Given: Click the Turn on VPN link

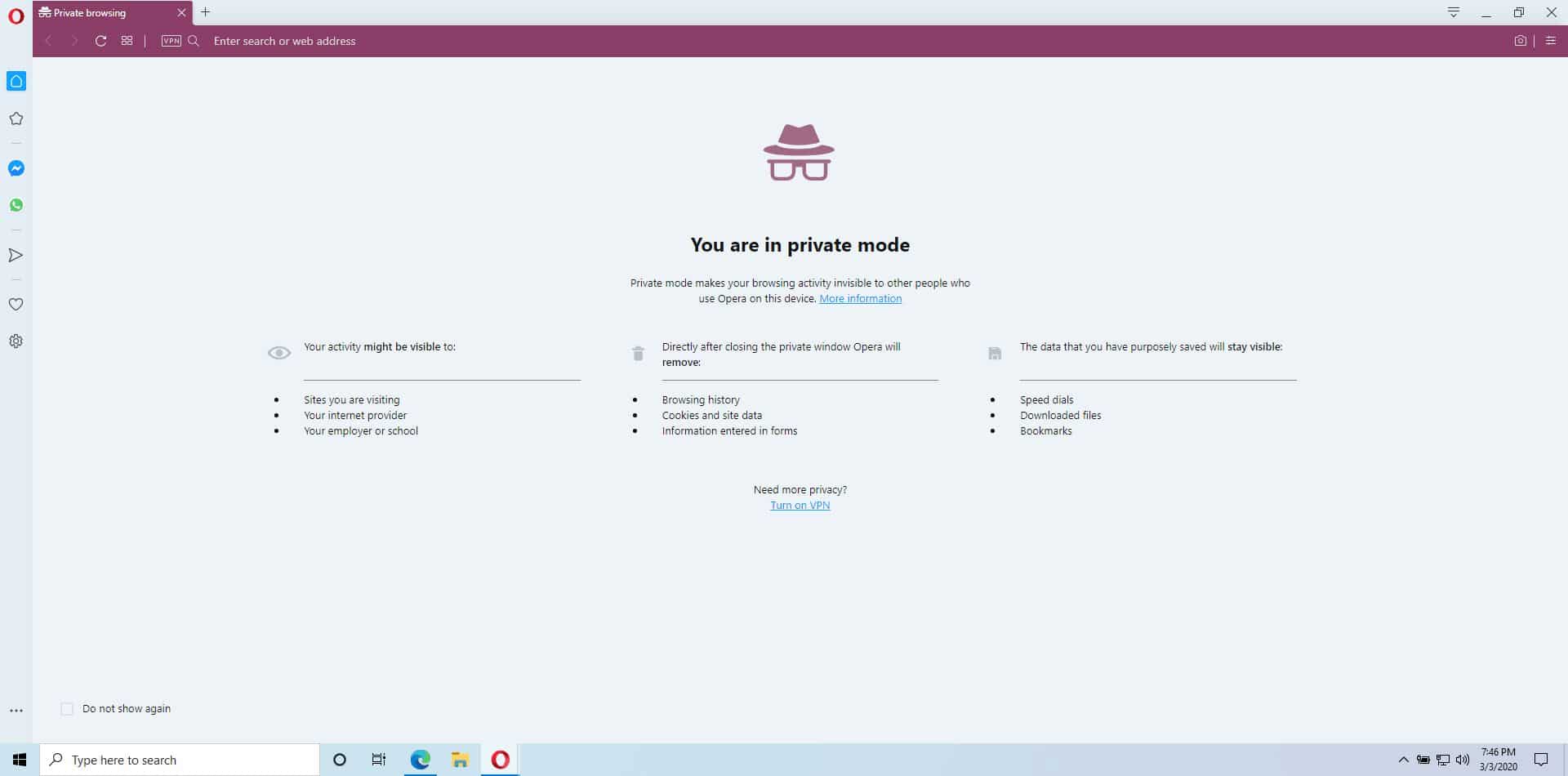Looking at the screenshot, I should pos(800,506).
